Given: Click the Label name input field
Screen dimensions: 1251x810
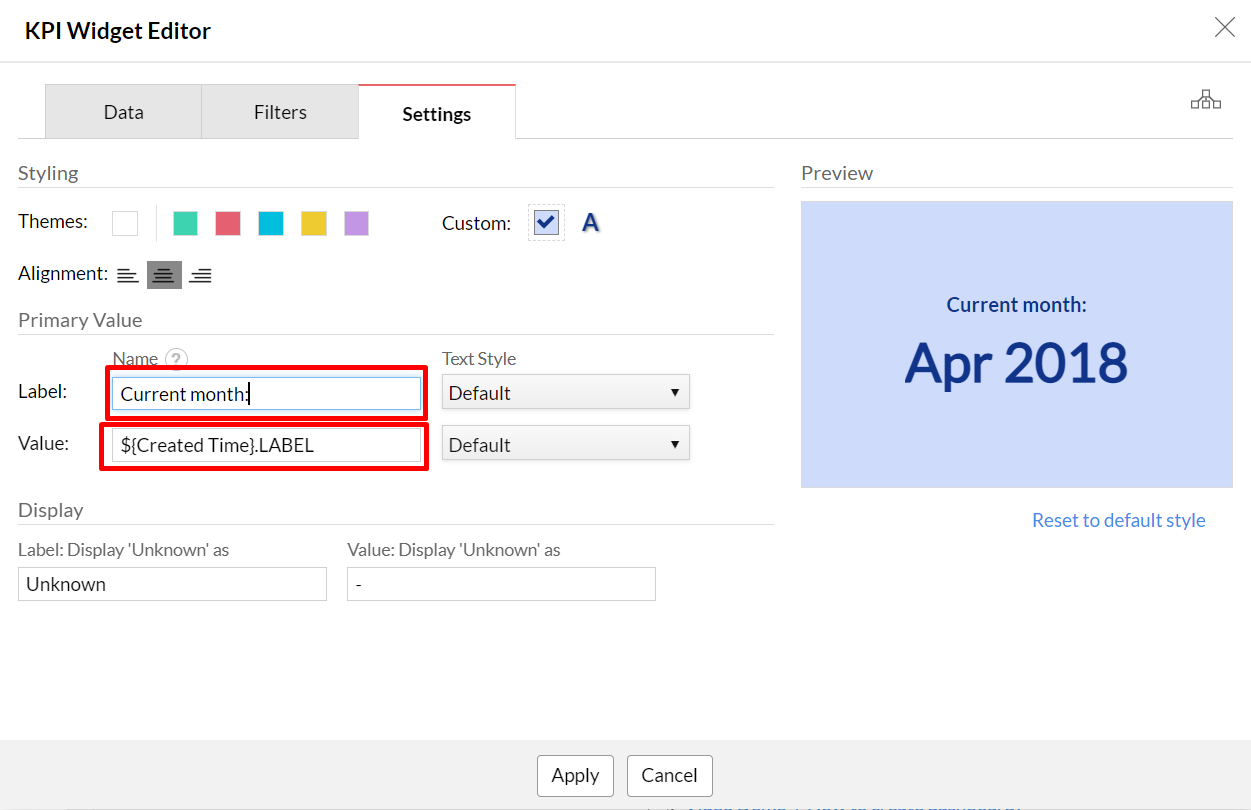Looking at the screenshot, I should 266,394.
